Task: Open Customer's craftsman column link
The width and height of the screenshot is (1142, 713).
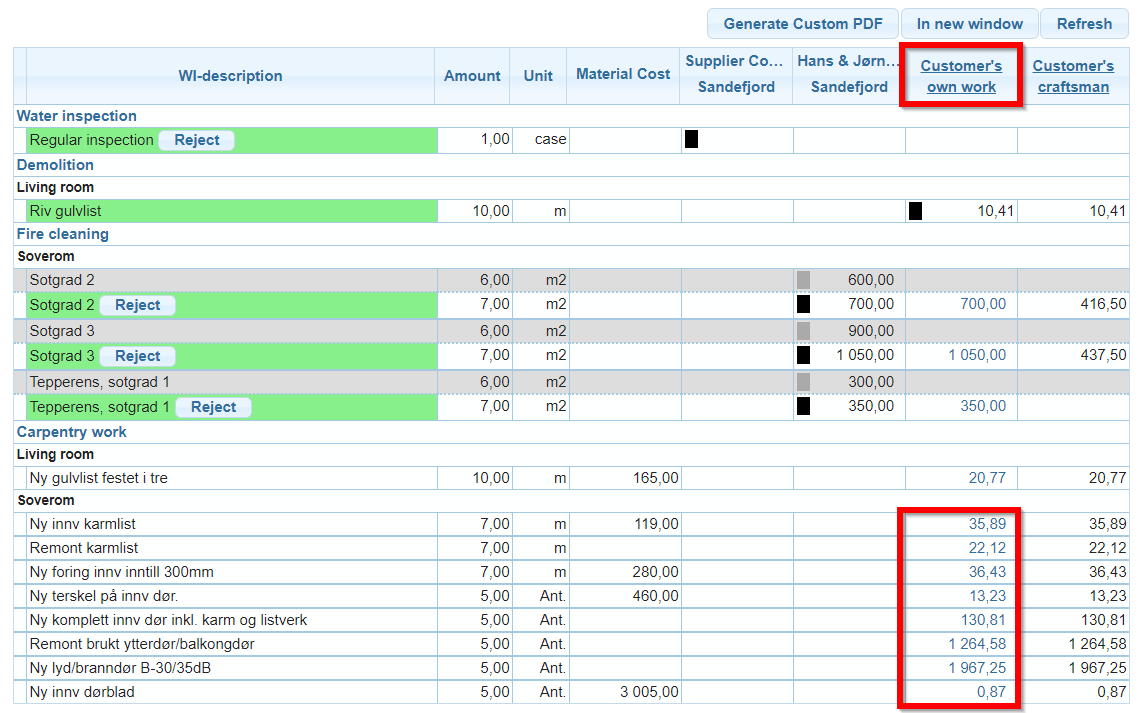Action: pyautogui.click(x=1072, y=76)
